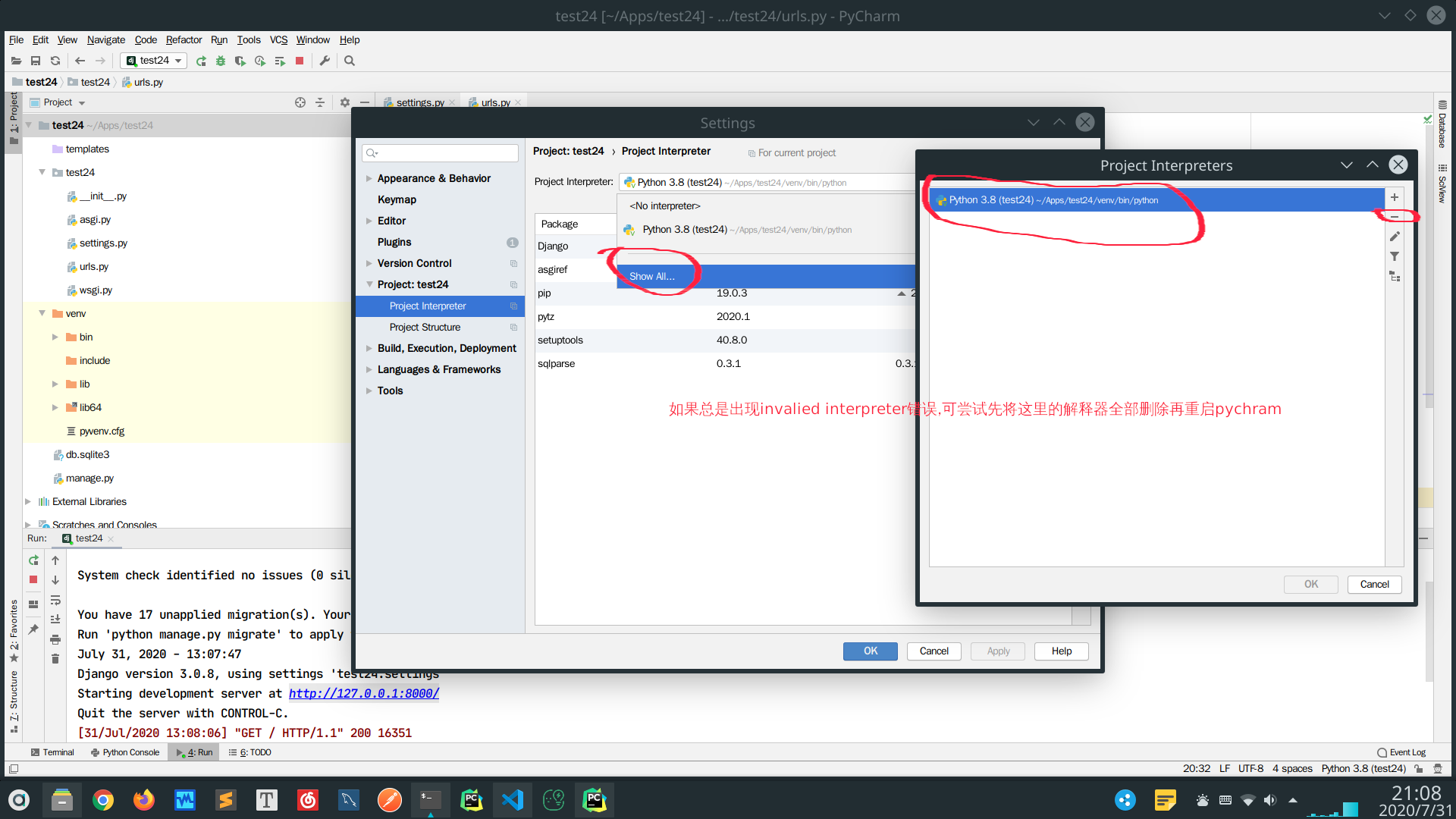This screenshot has height=819, width=1456.
Task: Run test24 with coverage shield icon
Action: point(240,61)
